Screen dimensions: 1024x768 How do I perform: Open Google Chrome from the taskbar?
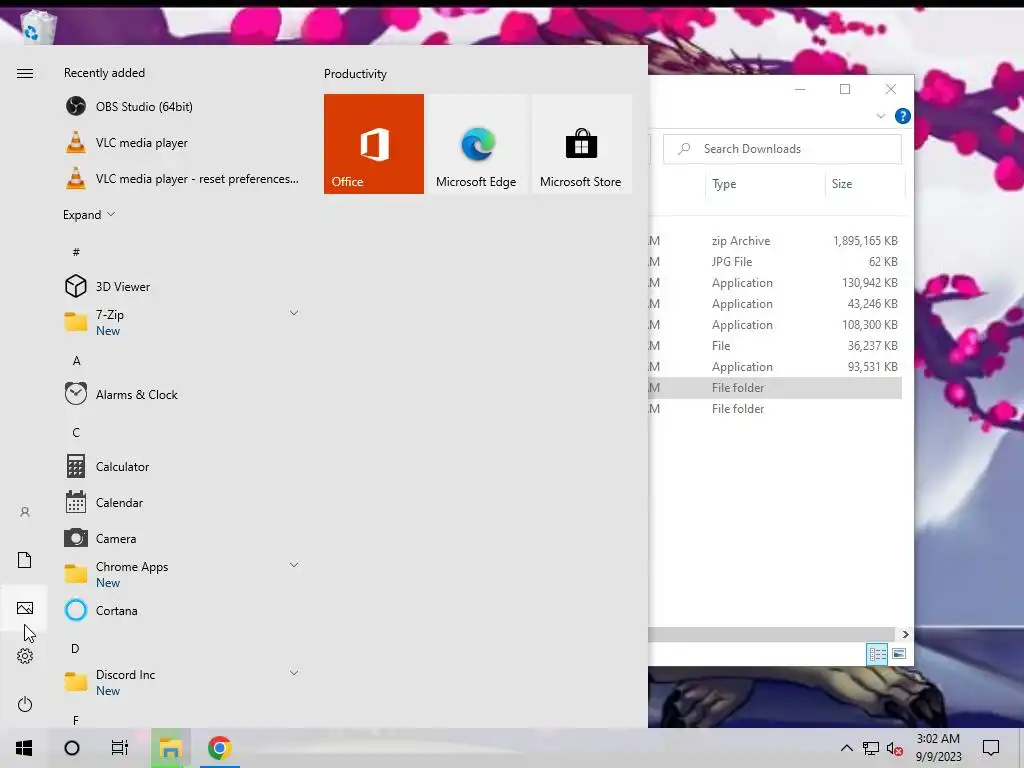tap(219, 748)
